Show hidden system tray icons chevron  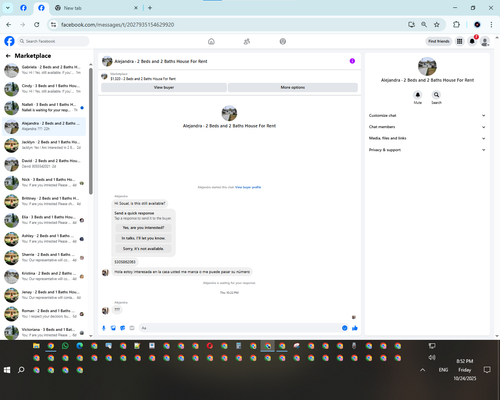(422, 370)
